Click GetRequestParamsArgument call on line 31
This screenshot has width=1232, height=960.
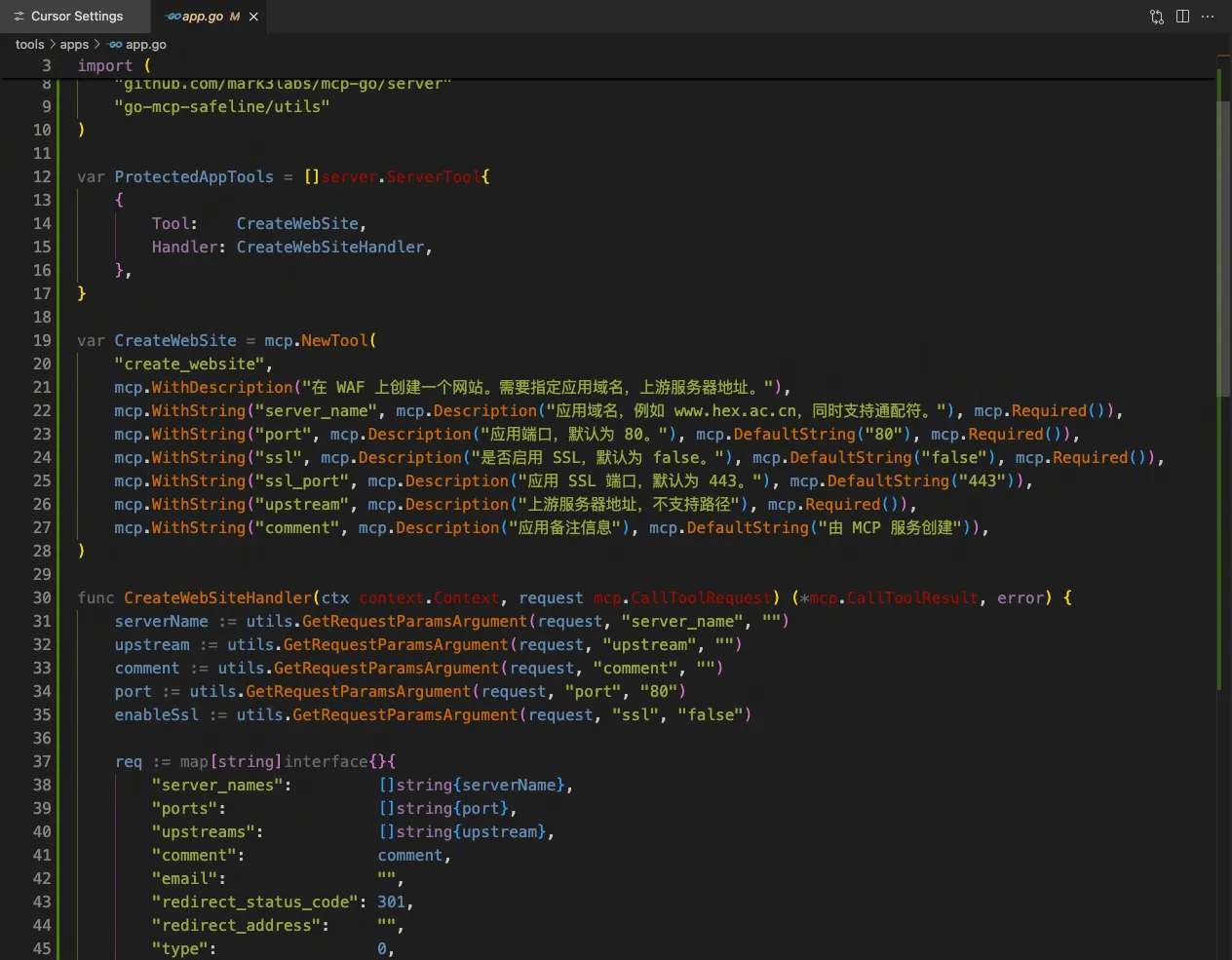(414, 622)
